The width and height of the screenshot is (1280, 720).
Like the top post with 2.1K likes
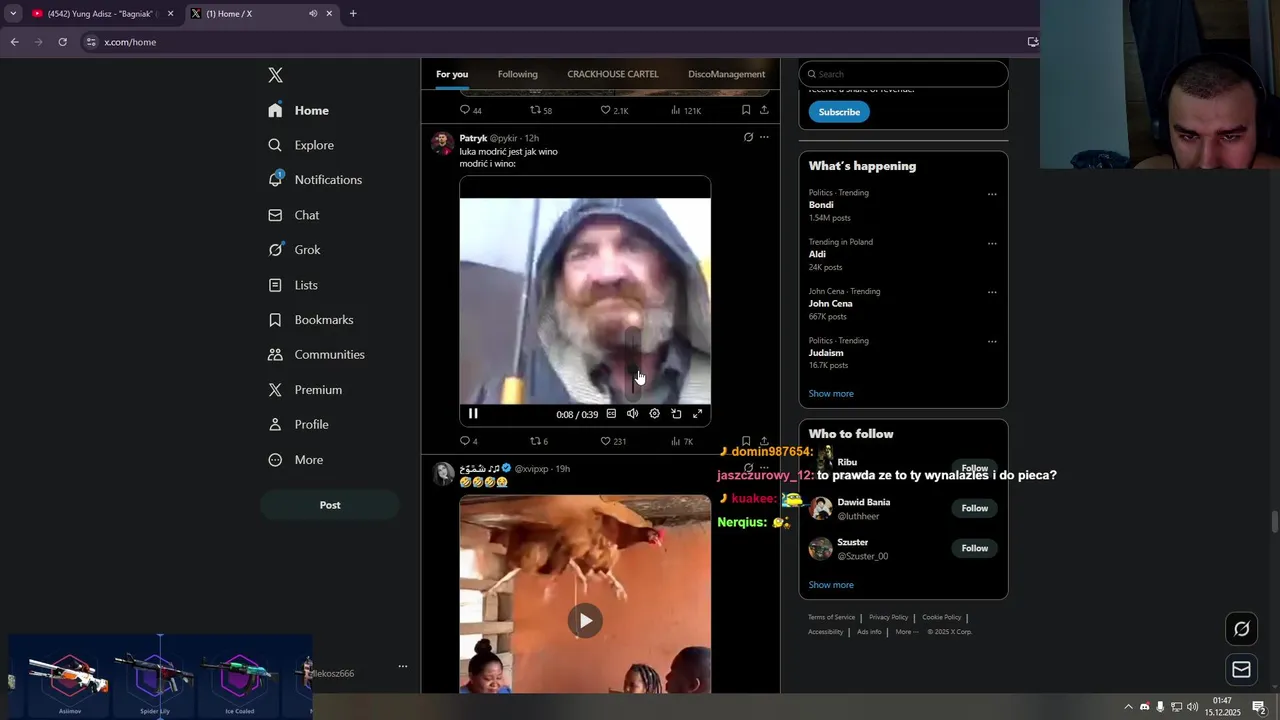[x=614, y=110]
